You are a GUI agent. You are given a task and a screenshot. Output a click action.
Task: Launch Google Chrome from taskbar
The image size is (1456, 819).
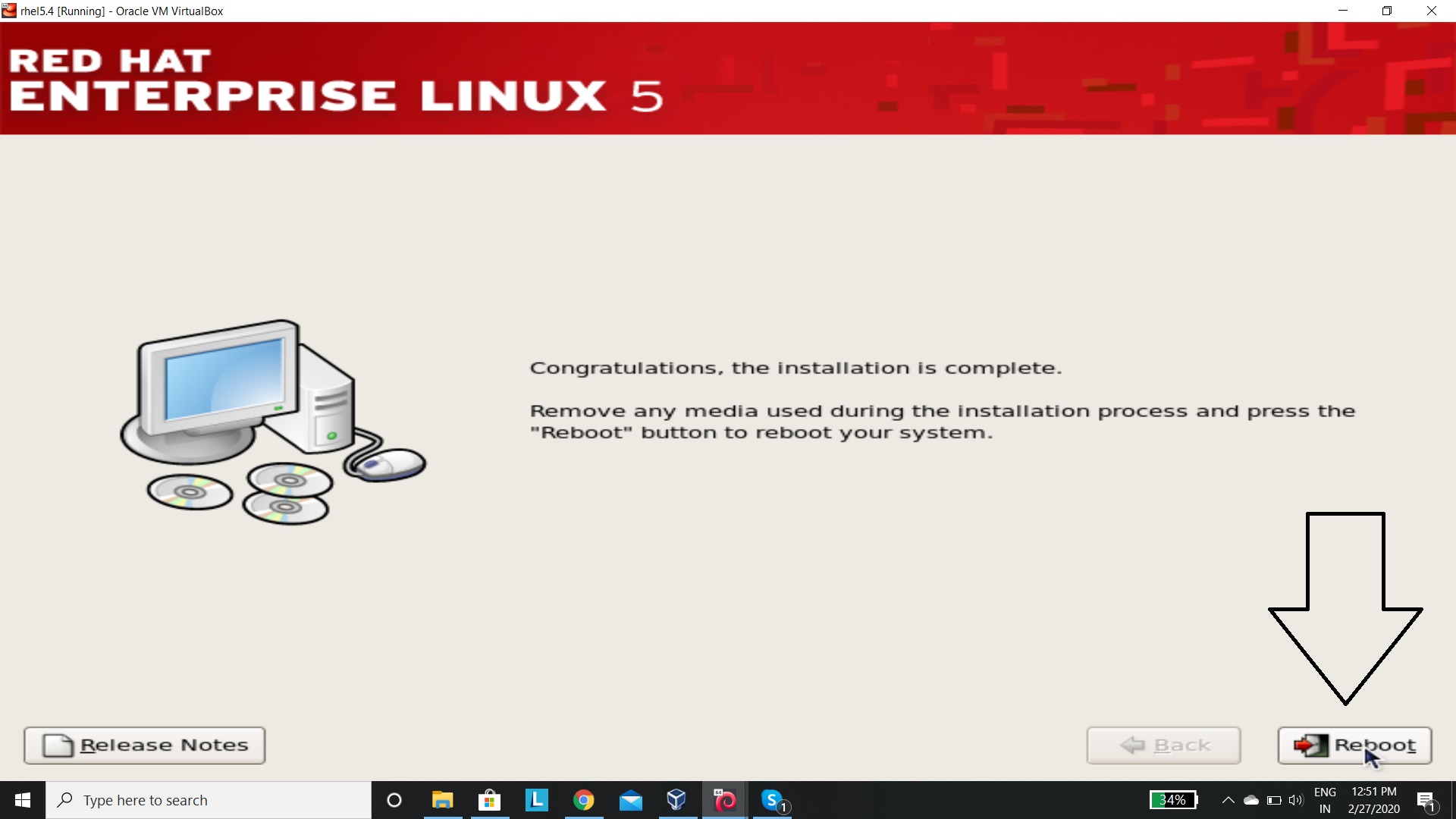click(x=583, y=800)
